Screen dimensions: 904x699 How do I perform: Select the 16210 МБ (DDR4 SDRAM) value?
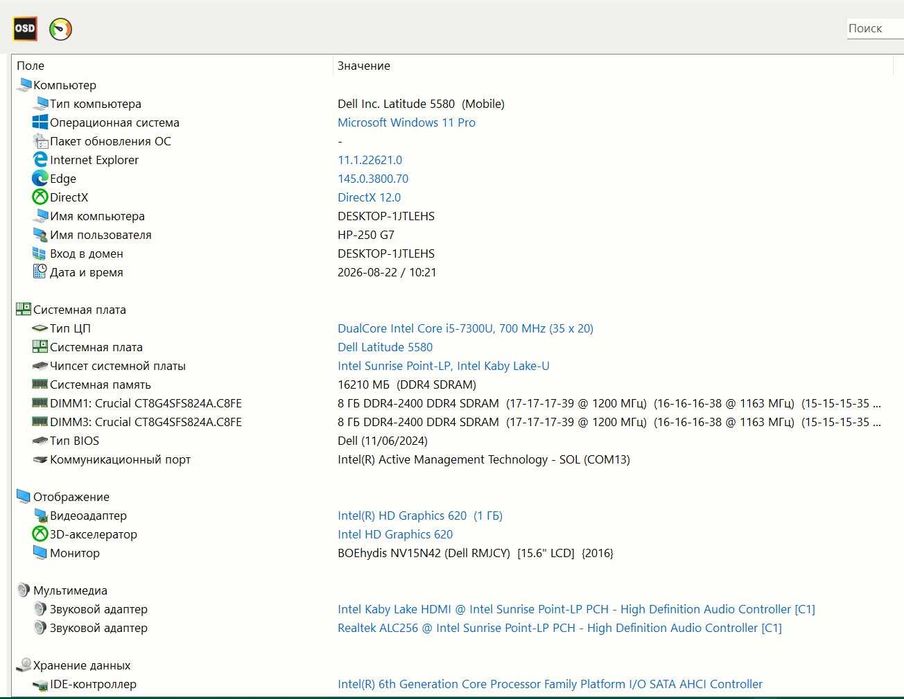pos(407,385)
